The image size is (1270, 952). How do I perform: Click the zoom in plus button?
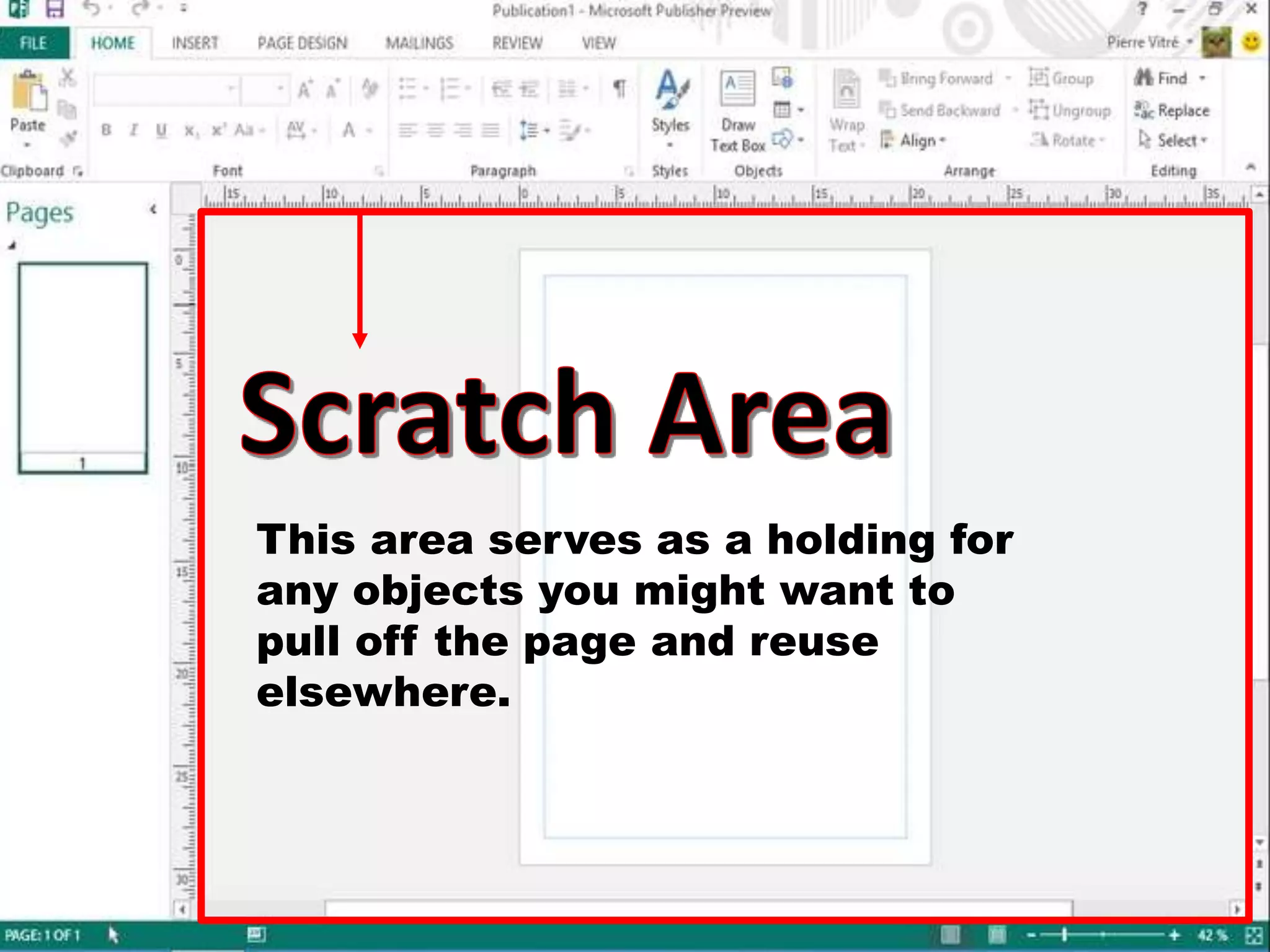(x=1174, y=935)
